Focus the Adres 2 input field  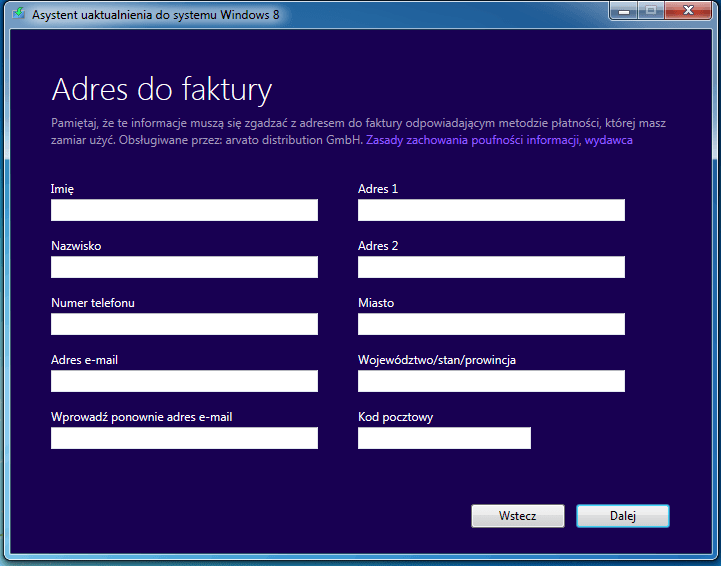click(491, 267)
